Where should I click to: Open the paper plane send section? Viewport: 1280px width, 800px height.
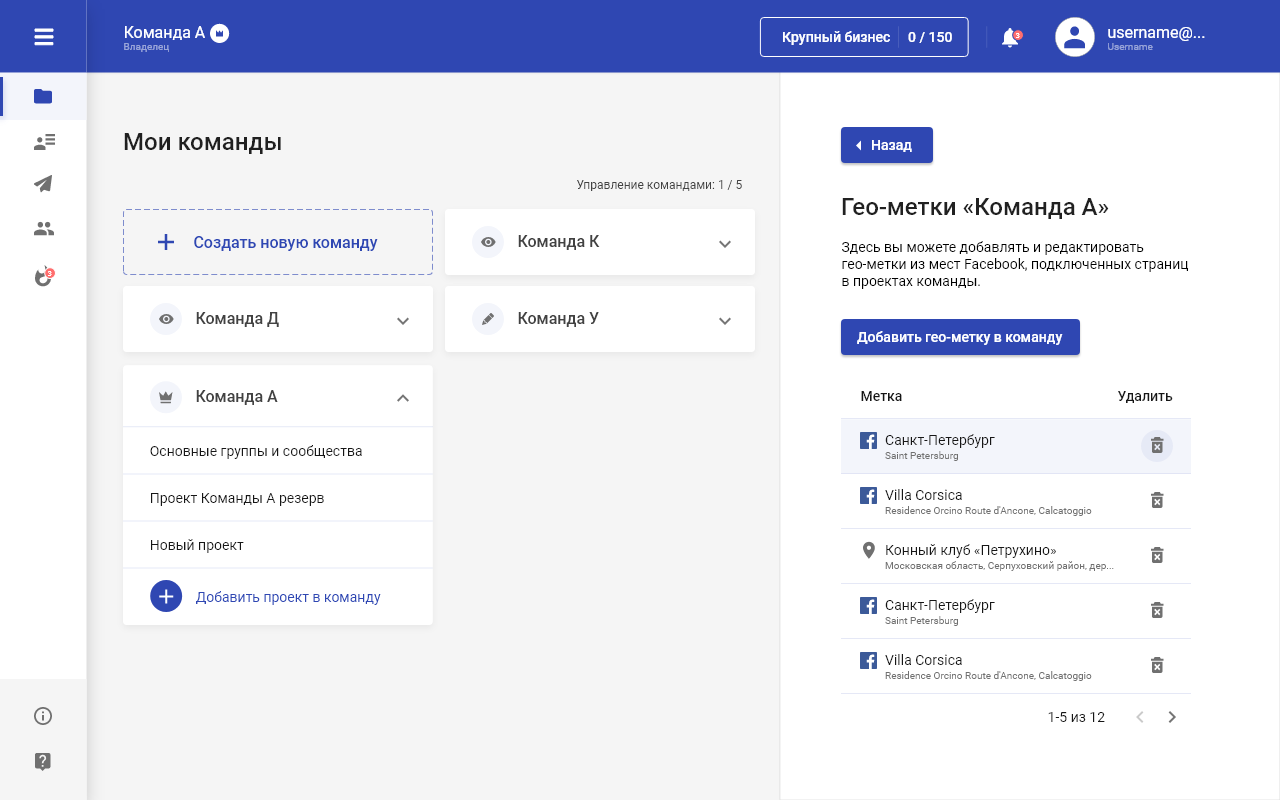coord(43,184)
